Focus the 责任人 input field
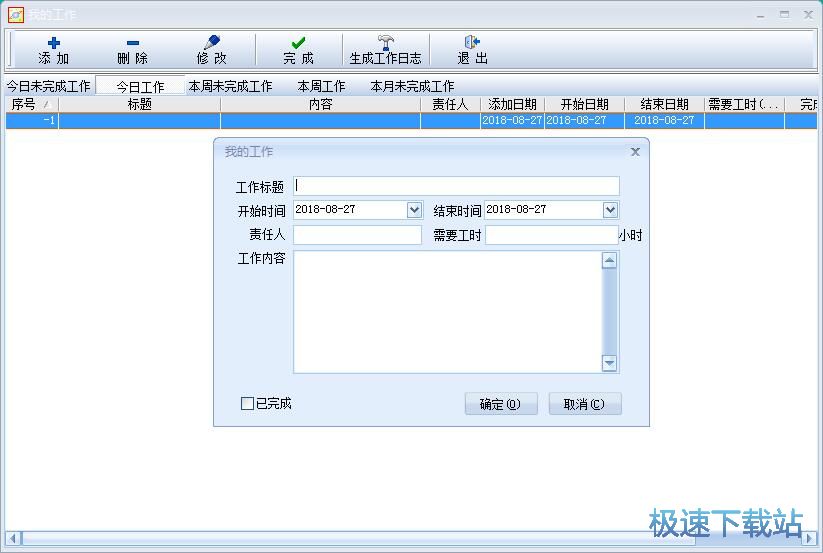 point(357,235)
